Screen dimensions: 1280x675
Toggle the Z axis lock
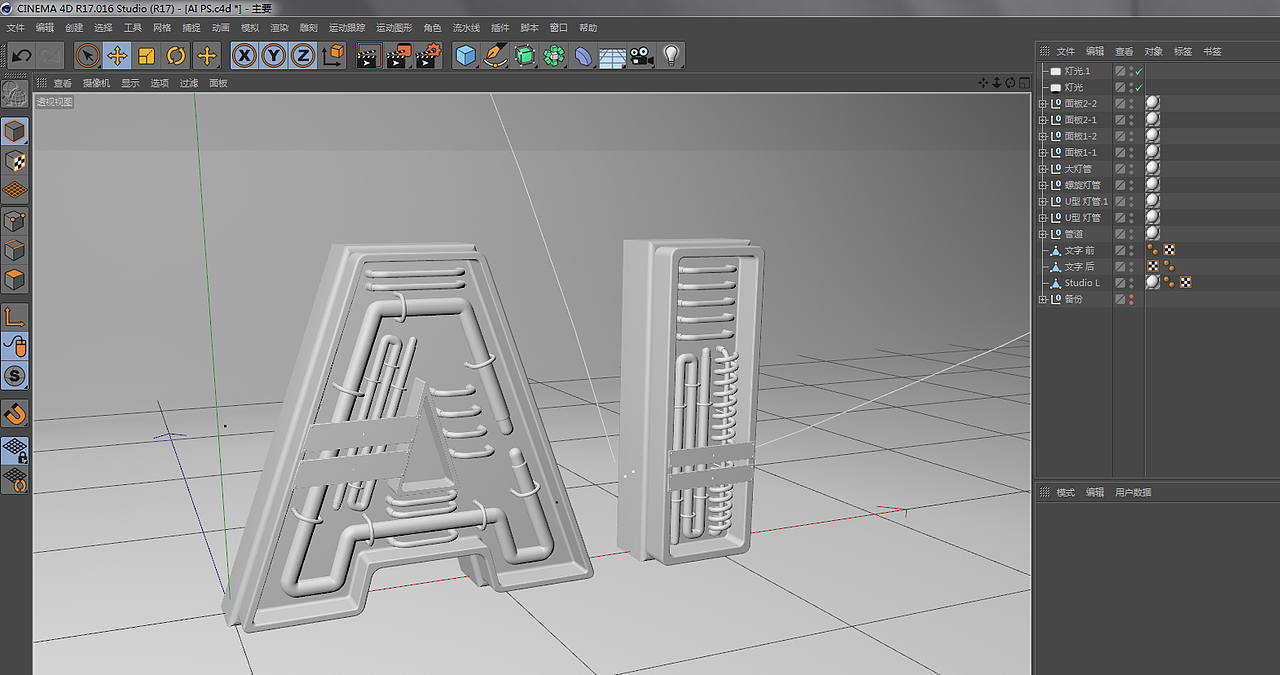[302, 56]
